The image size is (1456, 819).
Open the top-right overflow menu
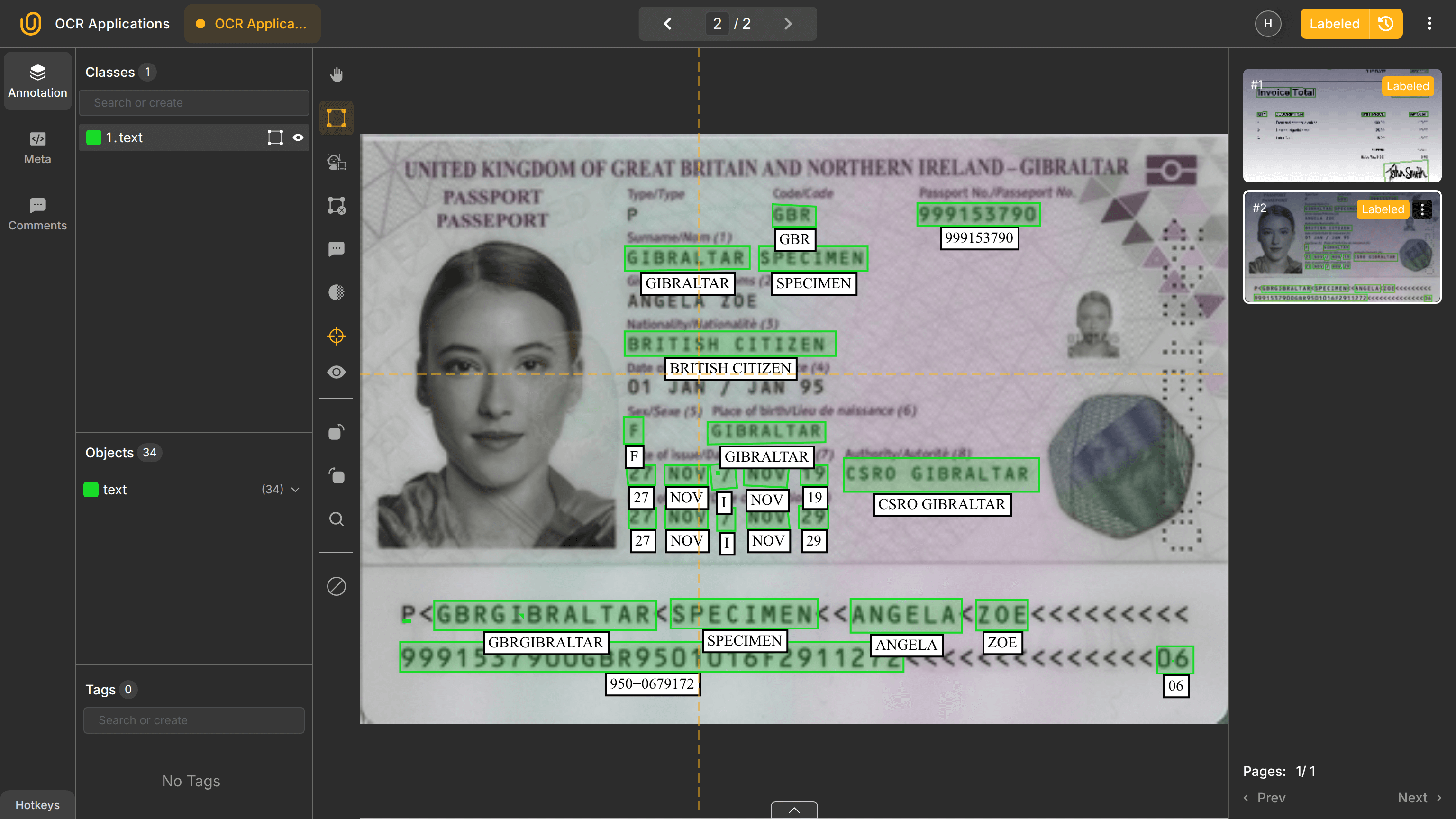coord(1429,23)
